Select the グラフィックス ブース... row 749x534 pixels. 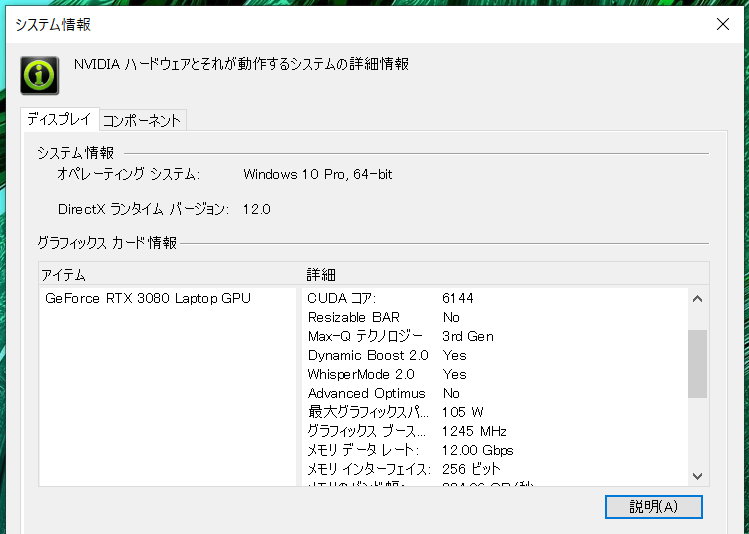494,431
